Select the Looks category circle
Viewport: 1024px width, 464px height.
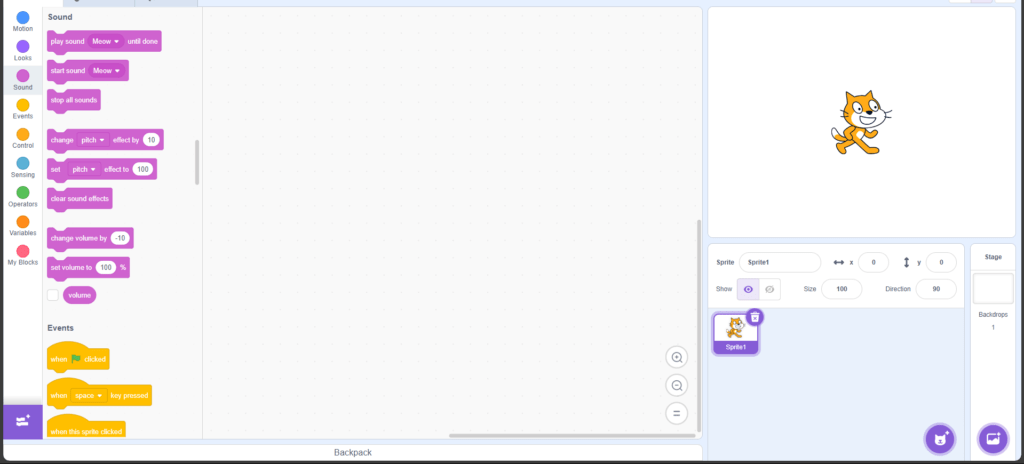click(x=23, y=46)
